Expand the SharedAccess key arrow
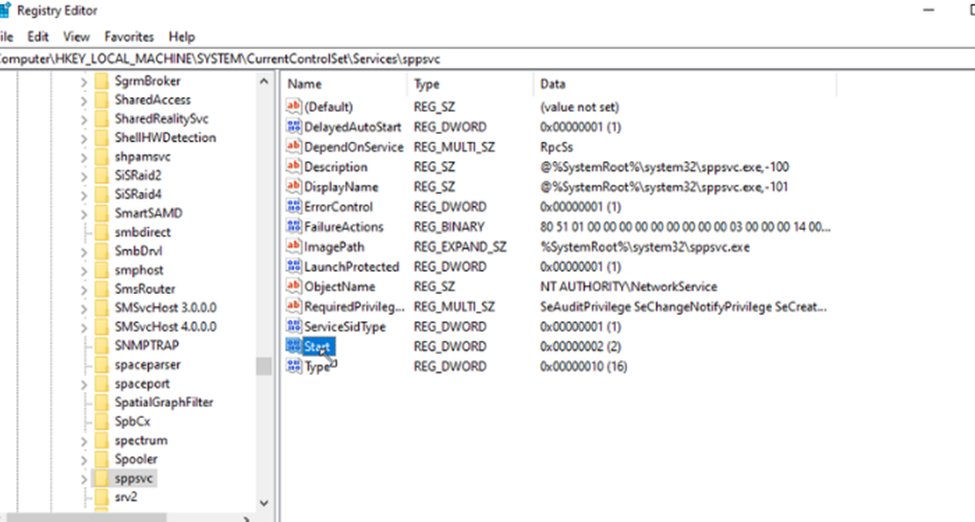This screenshot has width=975, height=522. [84, 100]
